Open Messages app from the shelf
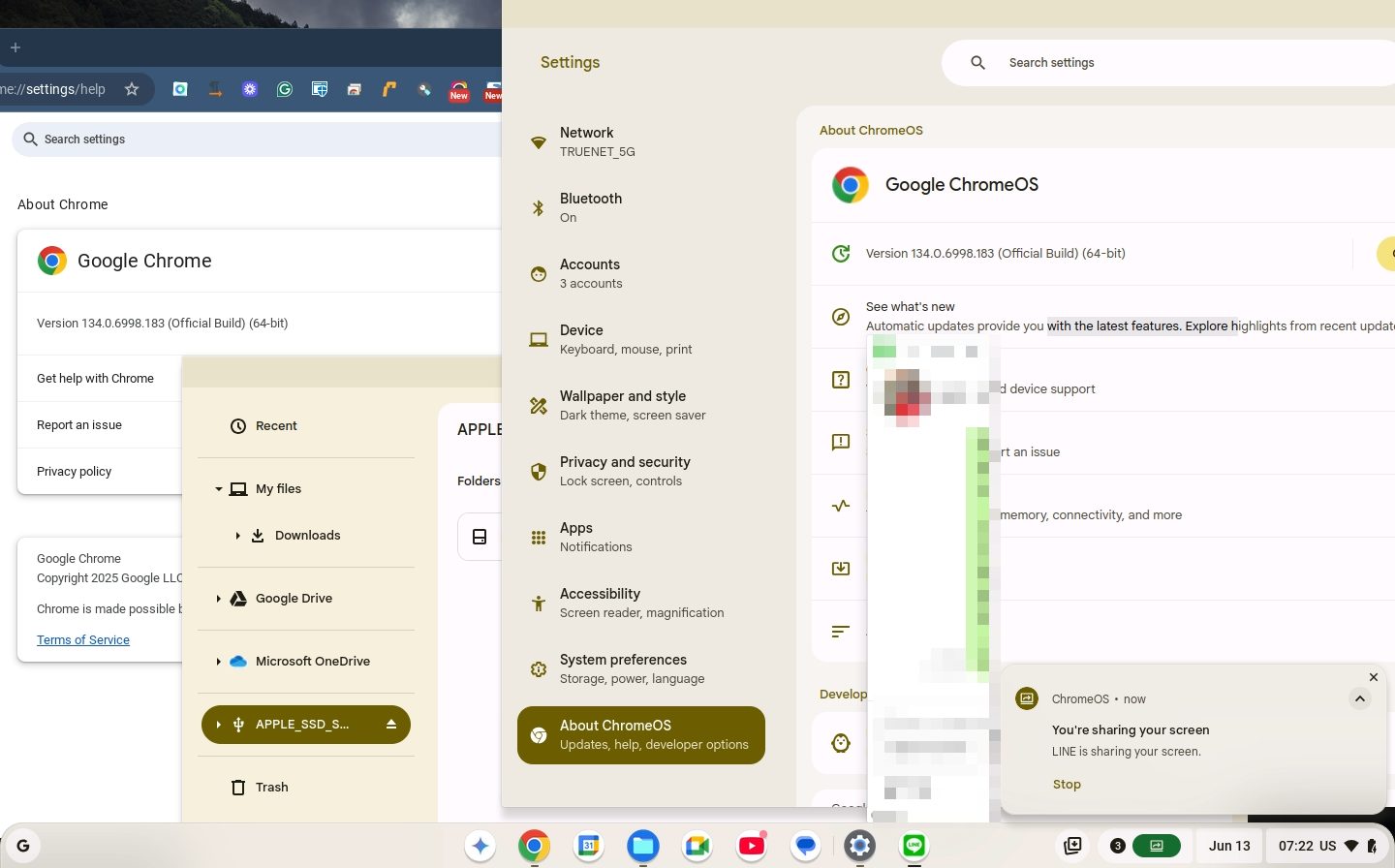Screen dimensions: 1395x868 805,846
